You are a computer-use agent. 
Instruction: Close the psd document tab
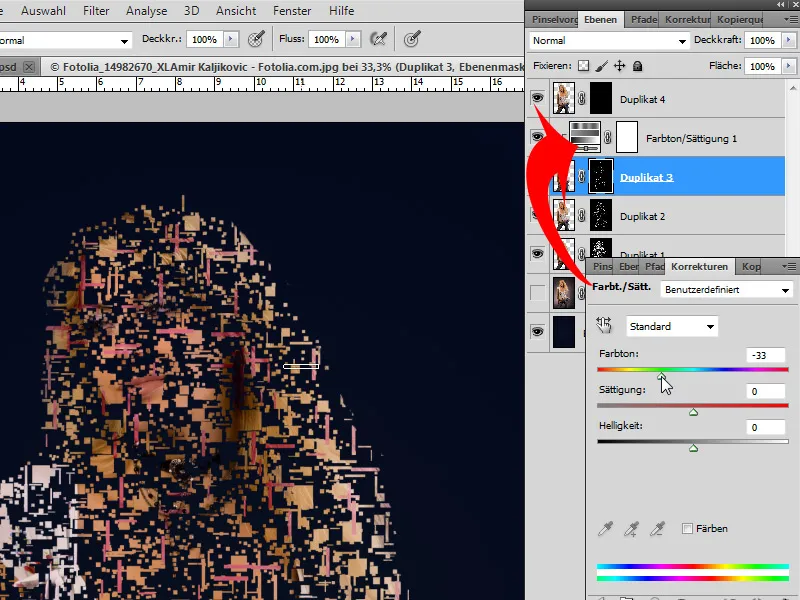[x=30, y=67]
